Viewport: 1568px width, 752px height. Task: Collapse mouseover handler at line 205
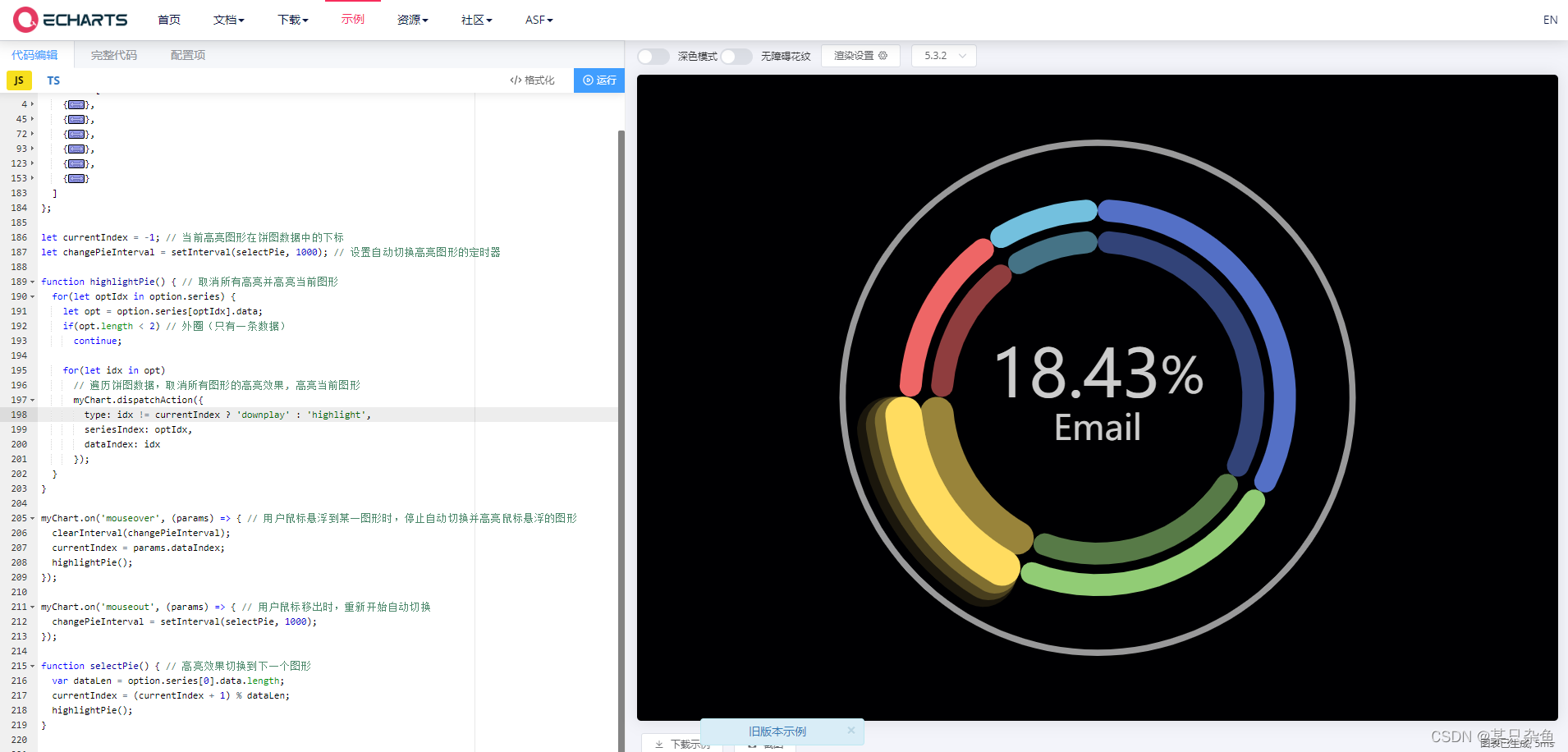pyautogui.click(x=33, y=518)
